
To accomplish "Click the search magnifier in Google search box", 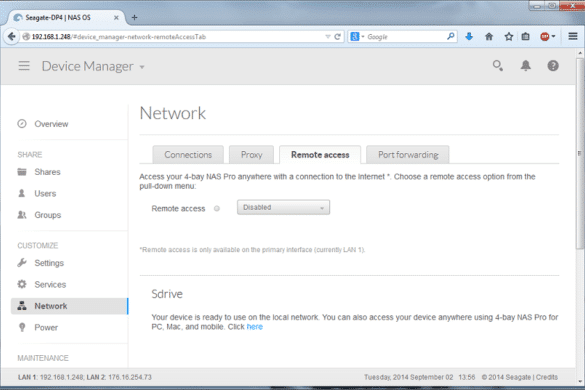I will point(450,36).
